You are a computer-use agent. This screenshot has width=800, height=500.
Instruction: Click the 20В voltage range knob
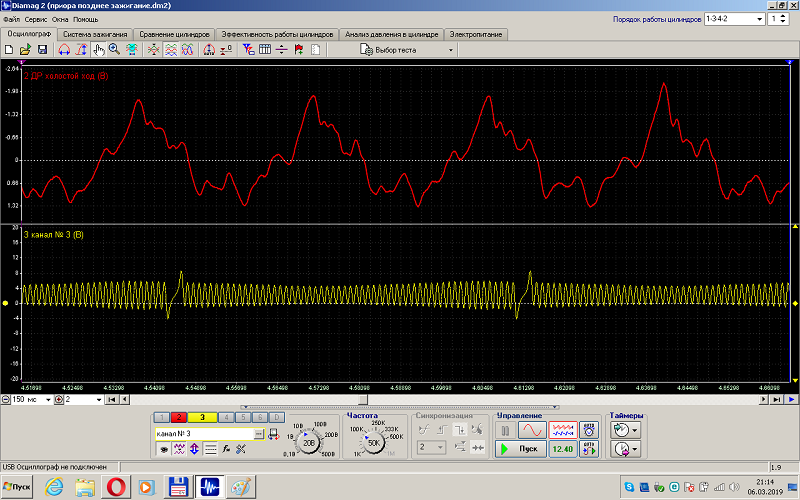pos(309,441)
